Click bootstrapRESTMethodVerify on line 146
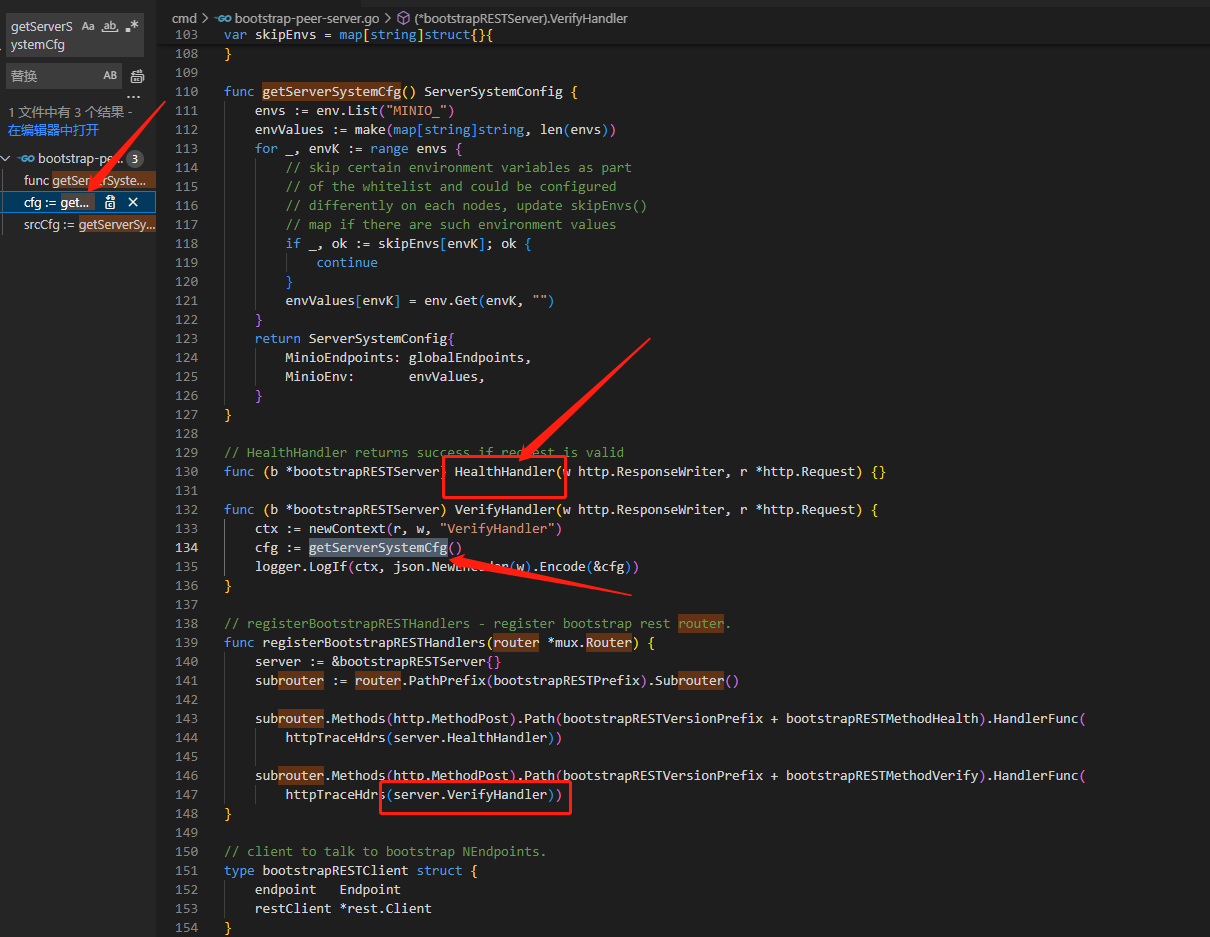The image size is (1210, 937). coord(882,776)
